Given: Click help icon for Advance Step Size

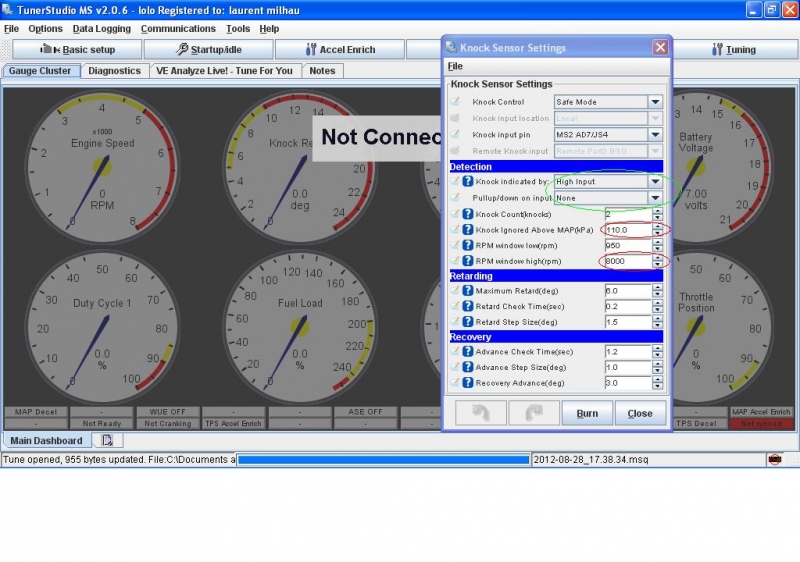Looking at the screenshot, I should tap(467, 367).
